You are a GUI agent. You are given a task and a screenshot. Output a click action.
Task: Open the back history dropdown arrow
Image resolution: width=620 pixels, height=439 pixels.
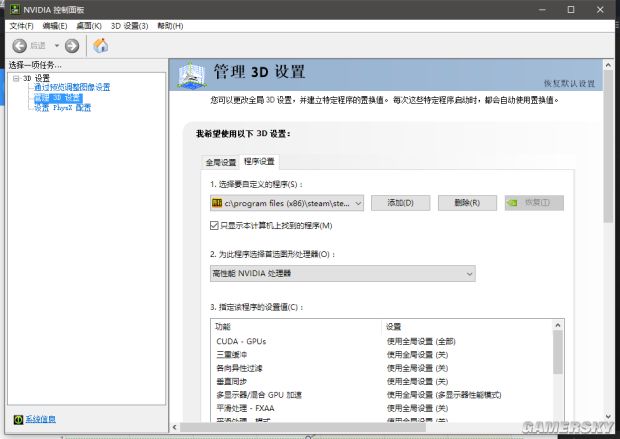tap(56, 45)
